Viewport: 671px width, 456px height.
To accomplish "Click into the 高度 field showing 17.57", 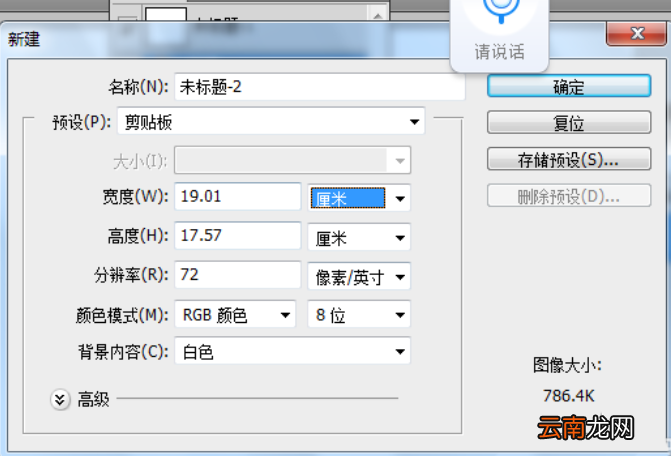I will [x=238, y=235].
